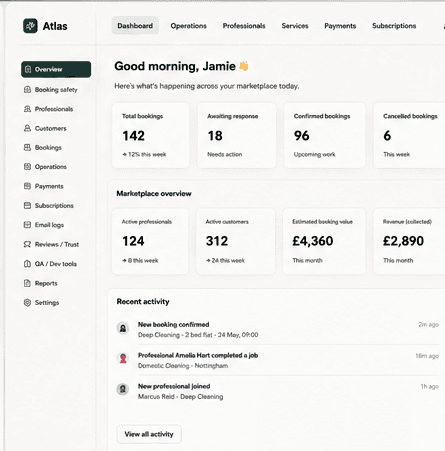Switch to the Dashboard top tab
This screenshot has width=445, height=451.
(x=135, y=26)
